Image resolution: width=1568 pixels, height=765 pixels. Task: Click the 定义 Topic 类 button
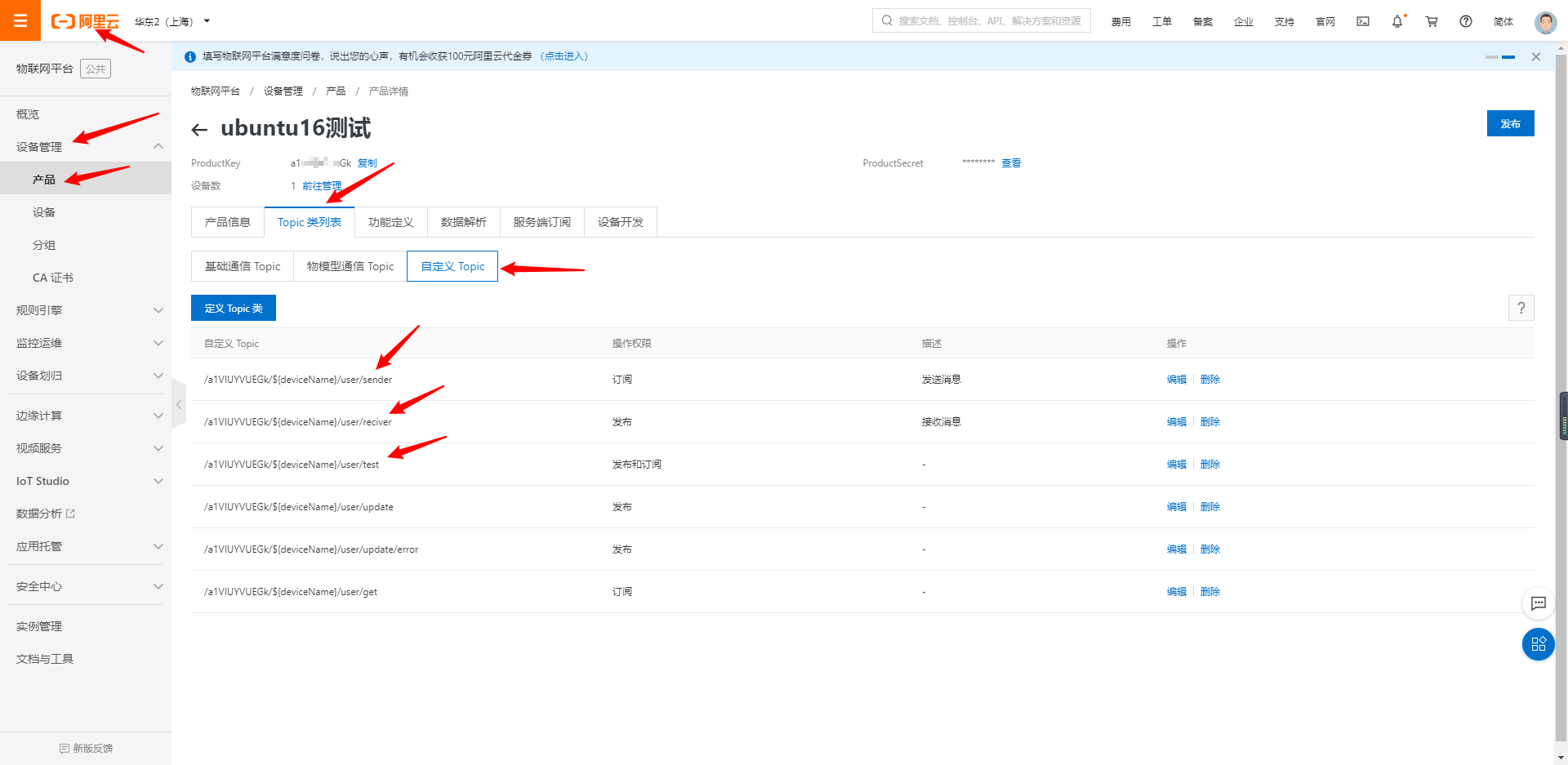coord(234,308)
